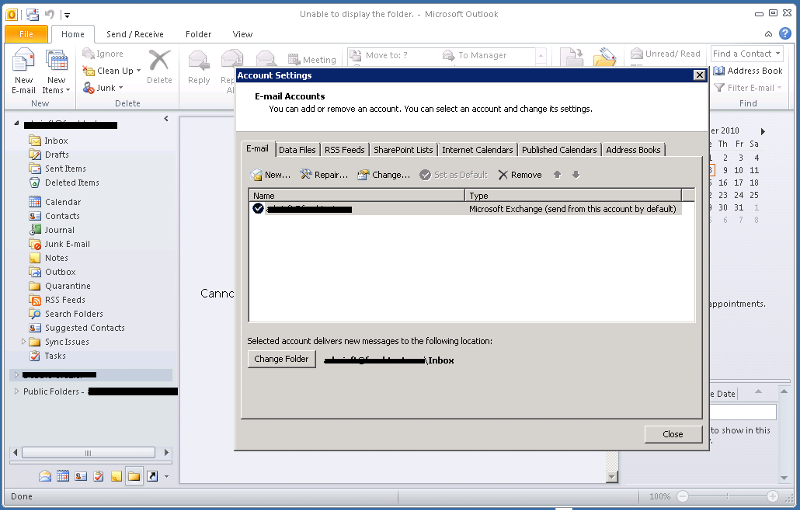The image size is (800, 510).
Task: Click Mail icon in navigation bar
Action: pyautogui.click(x=45, y=476)
